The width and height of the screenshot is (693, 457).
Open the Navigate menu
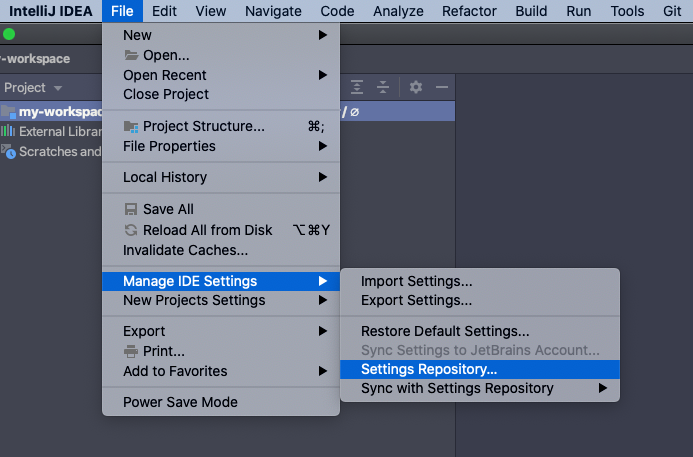click(273, 11)
